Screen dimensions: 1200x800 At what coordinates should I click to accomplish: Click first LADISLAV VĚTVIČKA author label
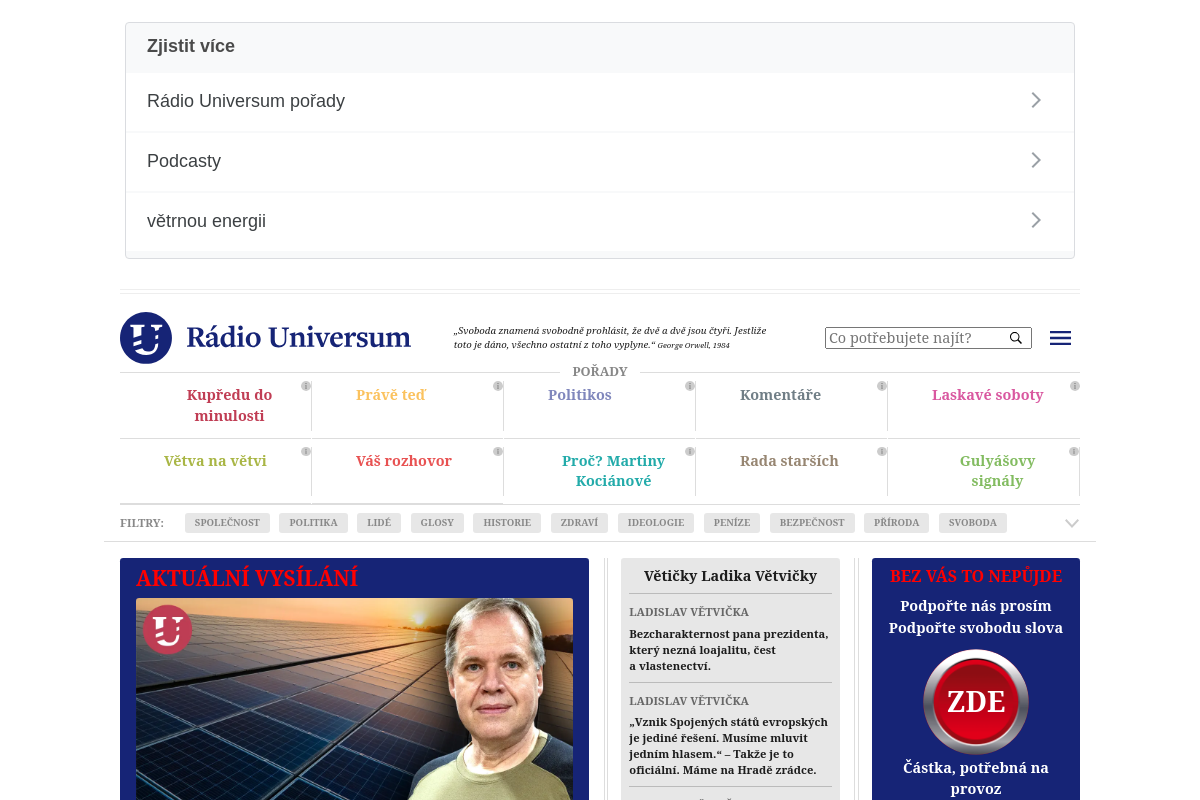point(689,612)
